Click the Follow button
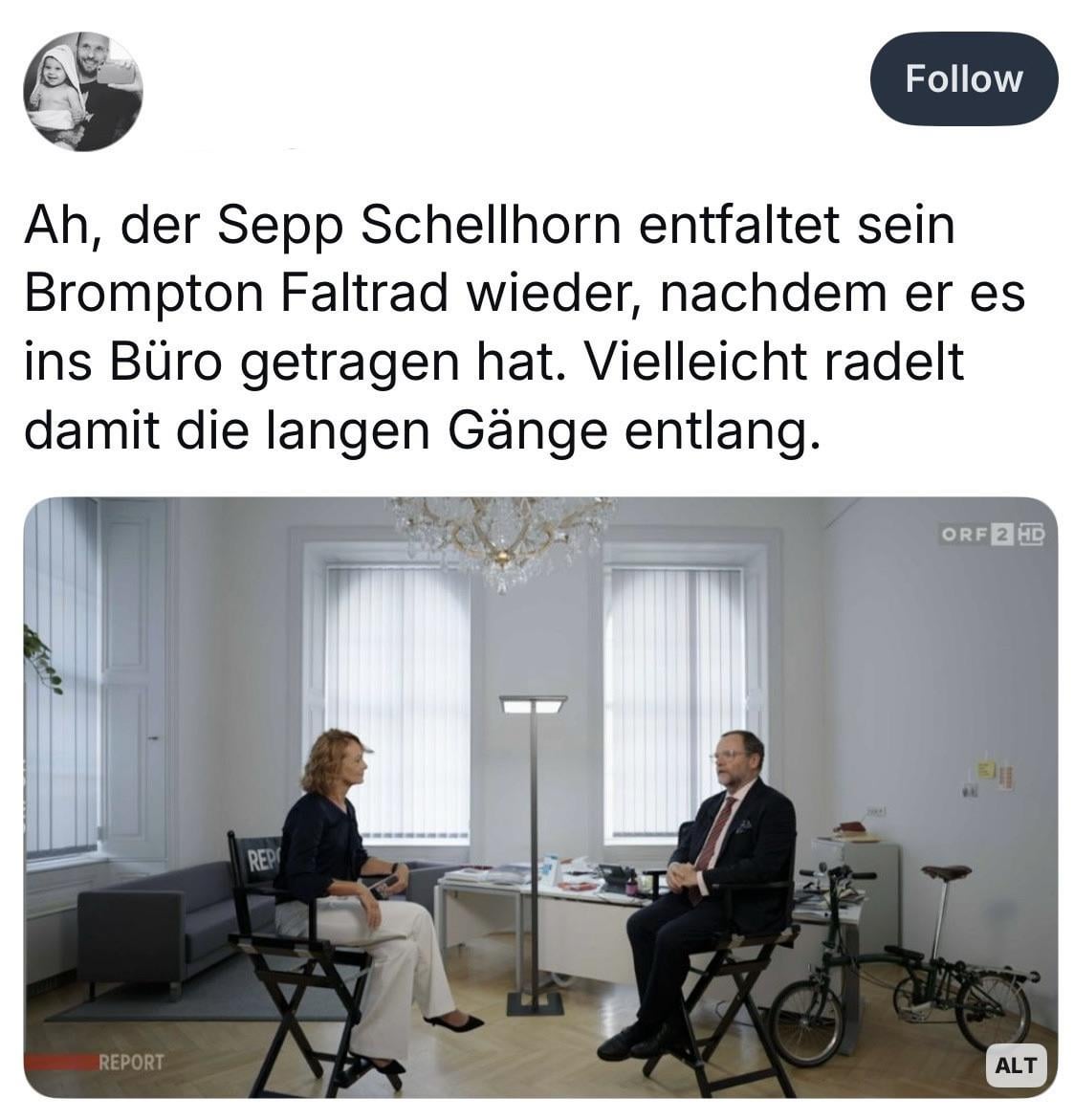The width and height of the screenshot is (1074, 1120). coord(963,78)
